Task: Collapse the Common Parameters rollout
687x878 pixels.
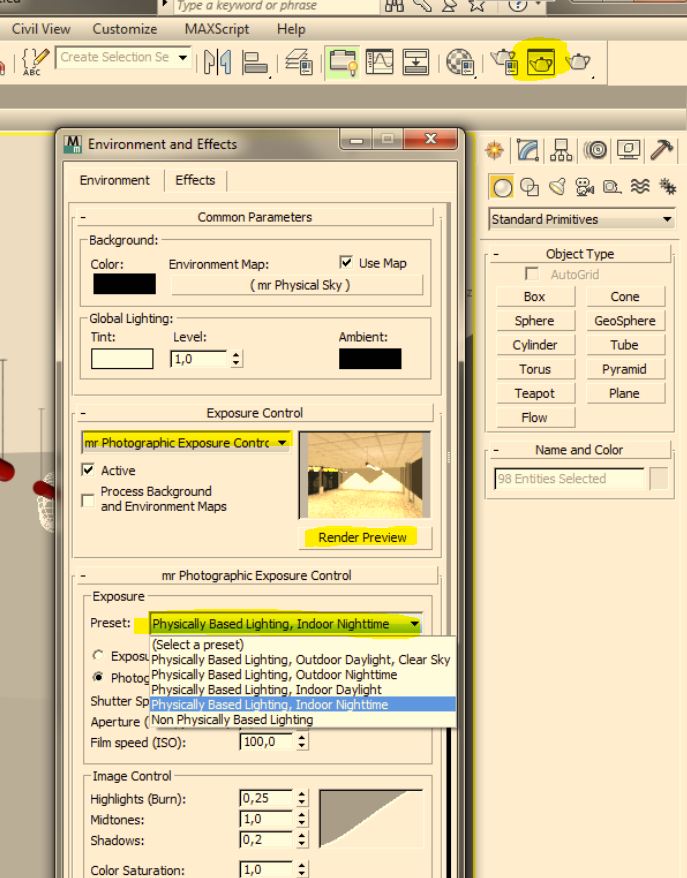Action: tap(254, 217)
